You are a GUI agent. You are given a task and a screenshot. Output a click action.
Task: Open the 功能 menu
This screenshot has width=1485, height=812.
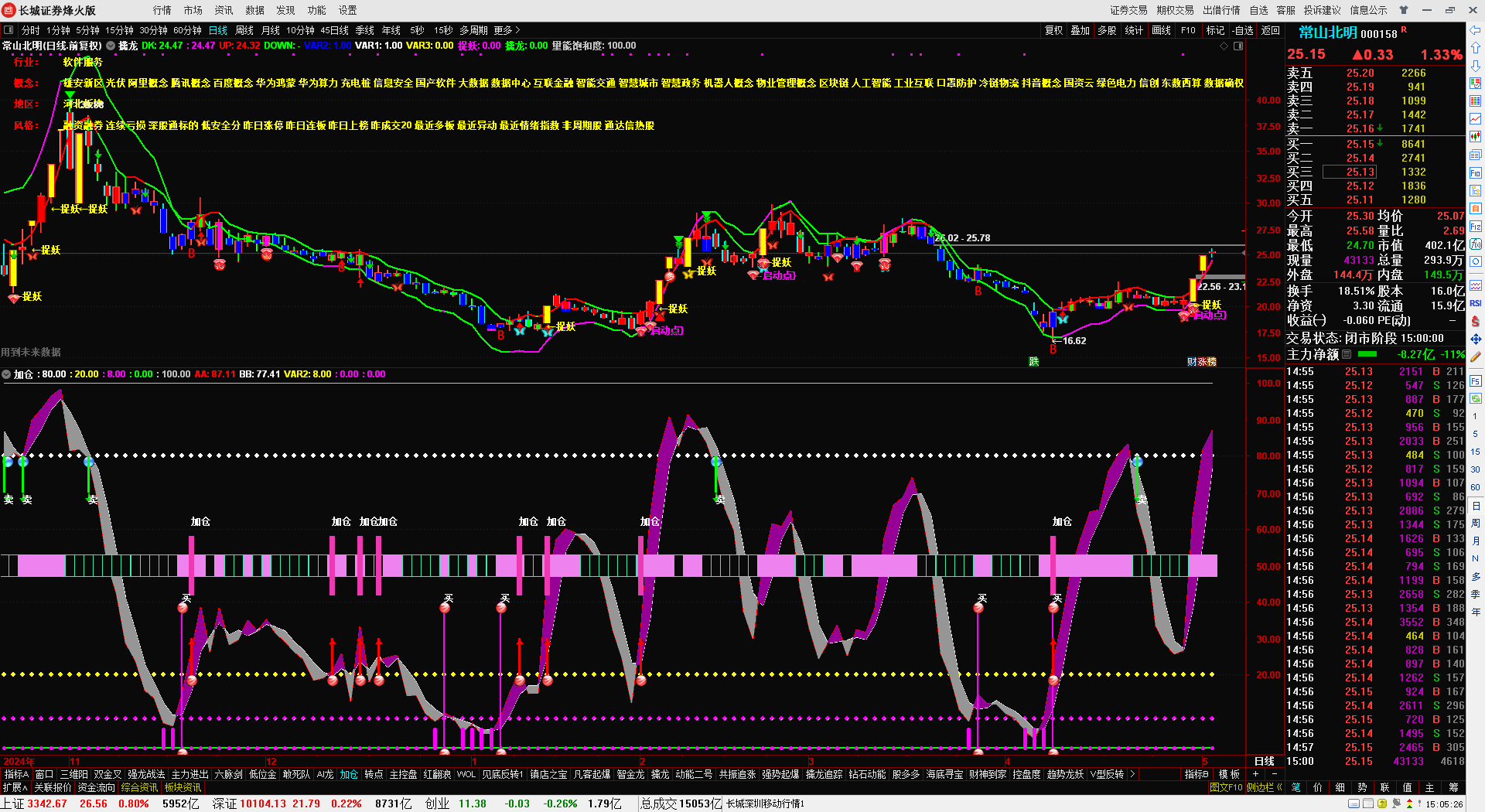coord(317,10)
